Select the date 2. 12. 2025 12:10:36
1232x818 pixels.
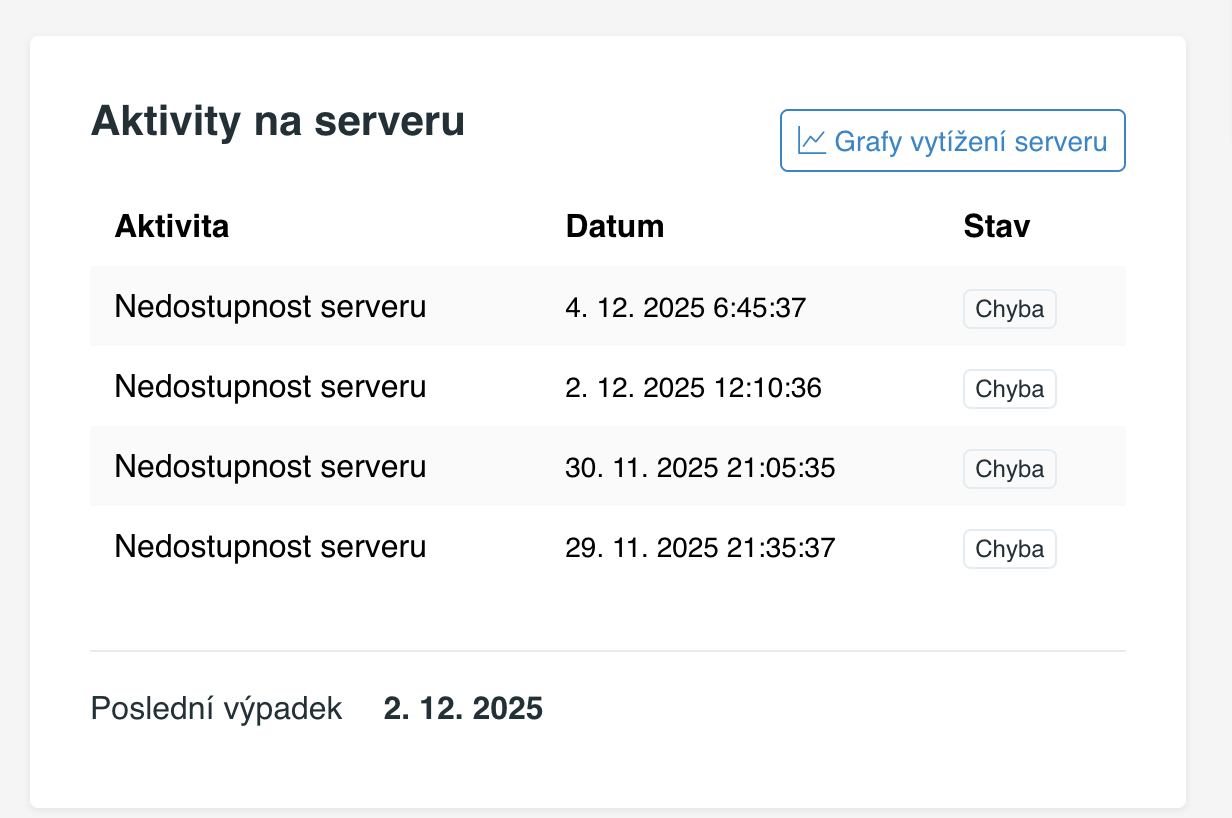[x=693, y=388]
